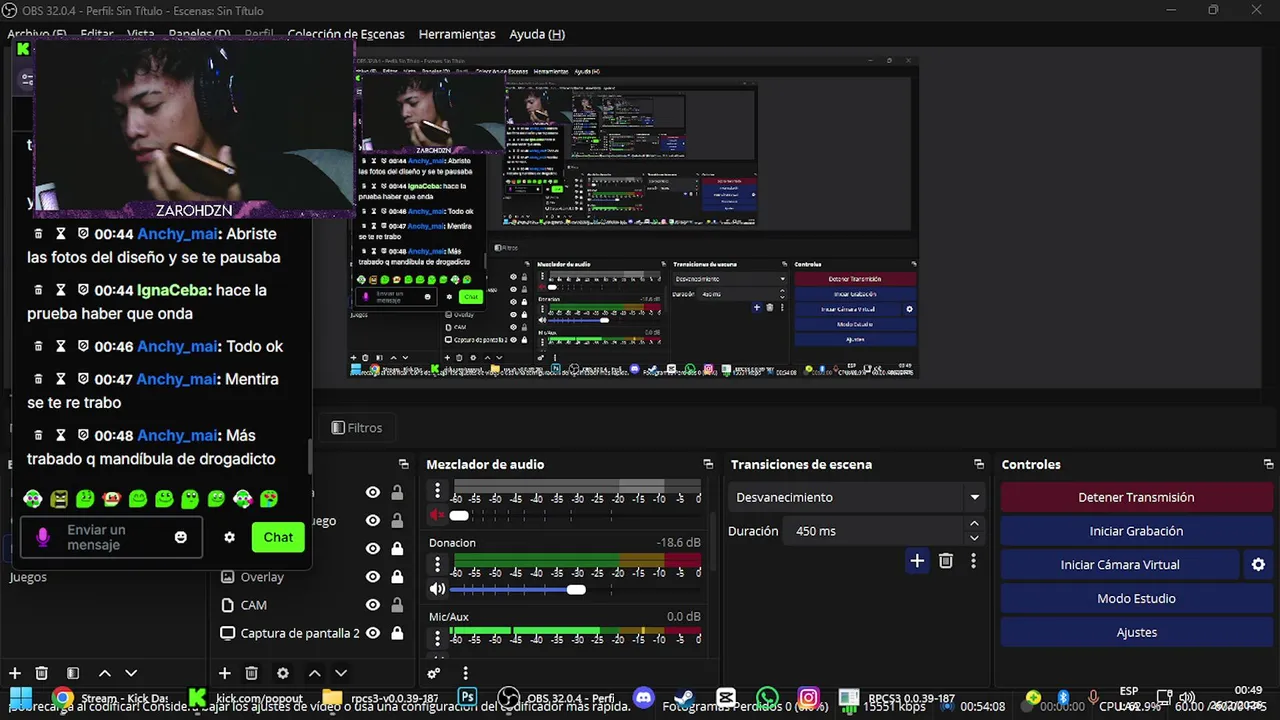Open virtual camera settings gear
Image resolution: width=1280 pixels, height=720 pixels.
(1259, 565)
